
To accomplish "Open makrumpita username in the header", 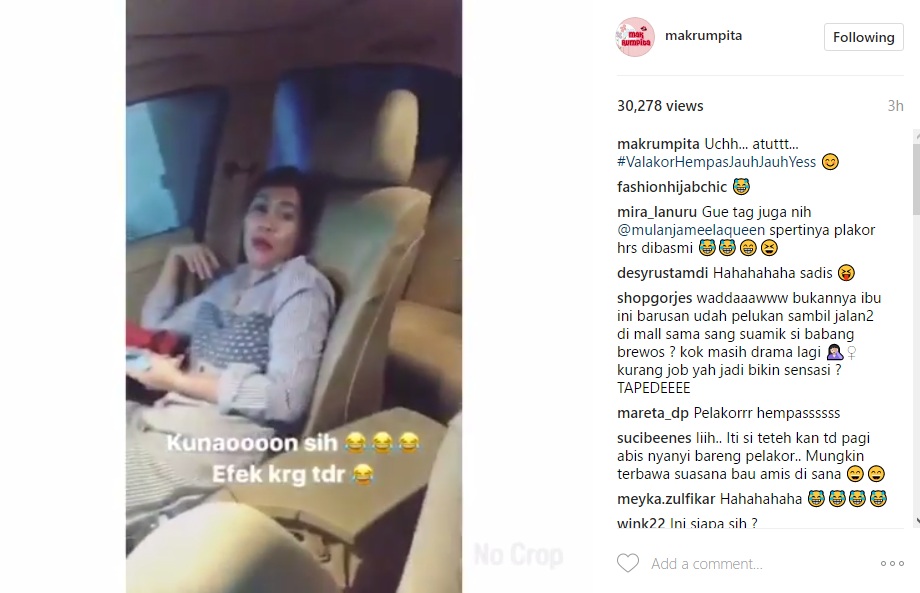I will [x=703, y=35].
